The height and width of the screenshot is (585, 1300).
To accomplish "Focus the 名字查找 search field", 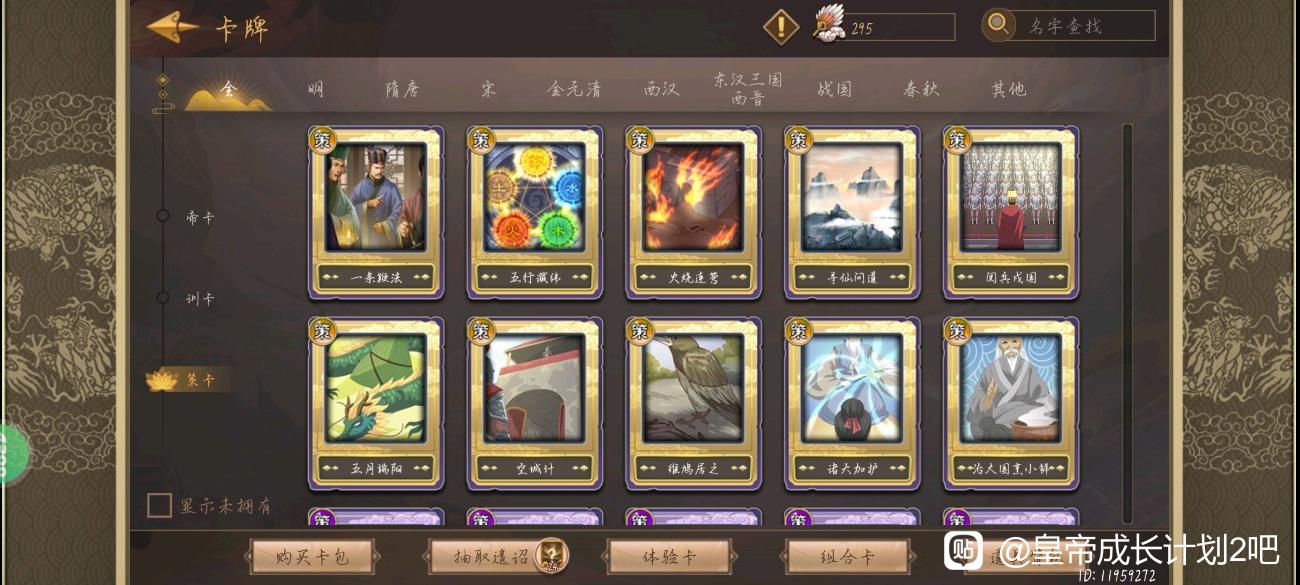I will [1086, 26].
